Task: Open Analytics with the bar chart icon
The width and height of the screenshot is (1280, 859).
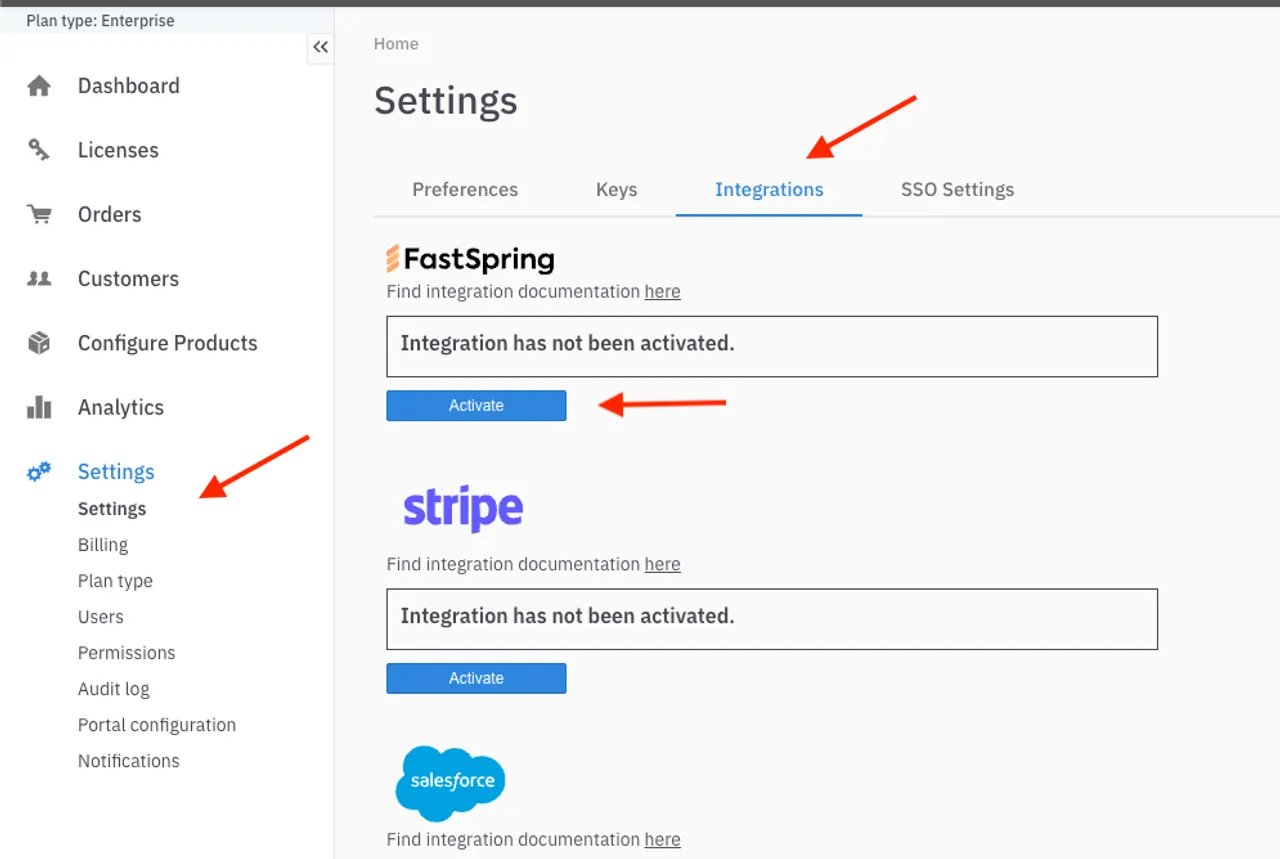Action: coord(38,407)
